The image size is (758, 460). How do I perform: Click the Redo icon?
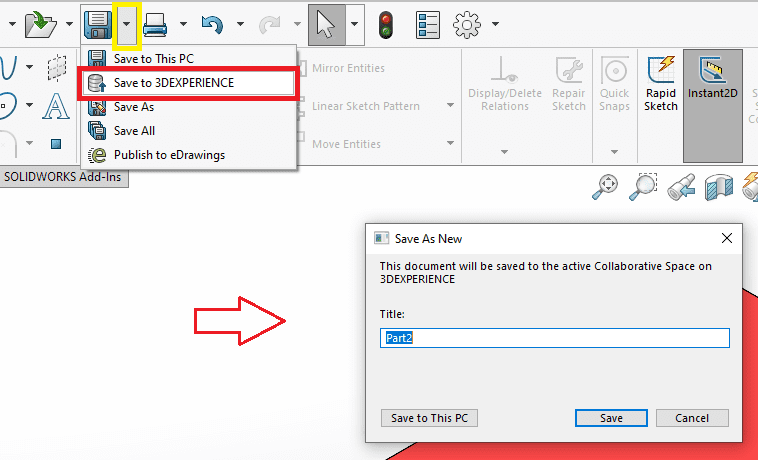pyautogui.click(x=270, y=25)
